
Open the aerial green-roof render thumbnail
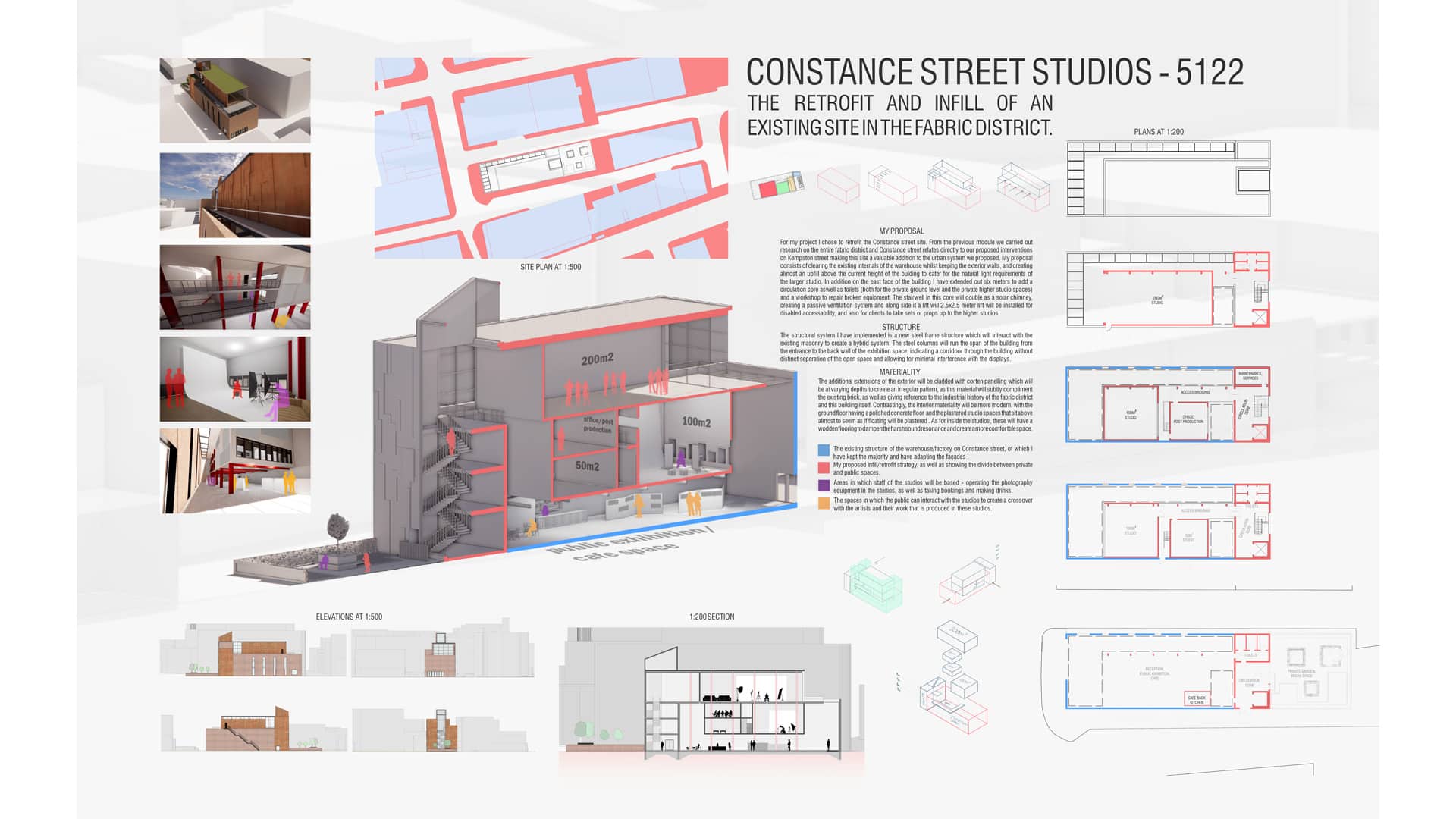235,100
